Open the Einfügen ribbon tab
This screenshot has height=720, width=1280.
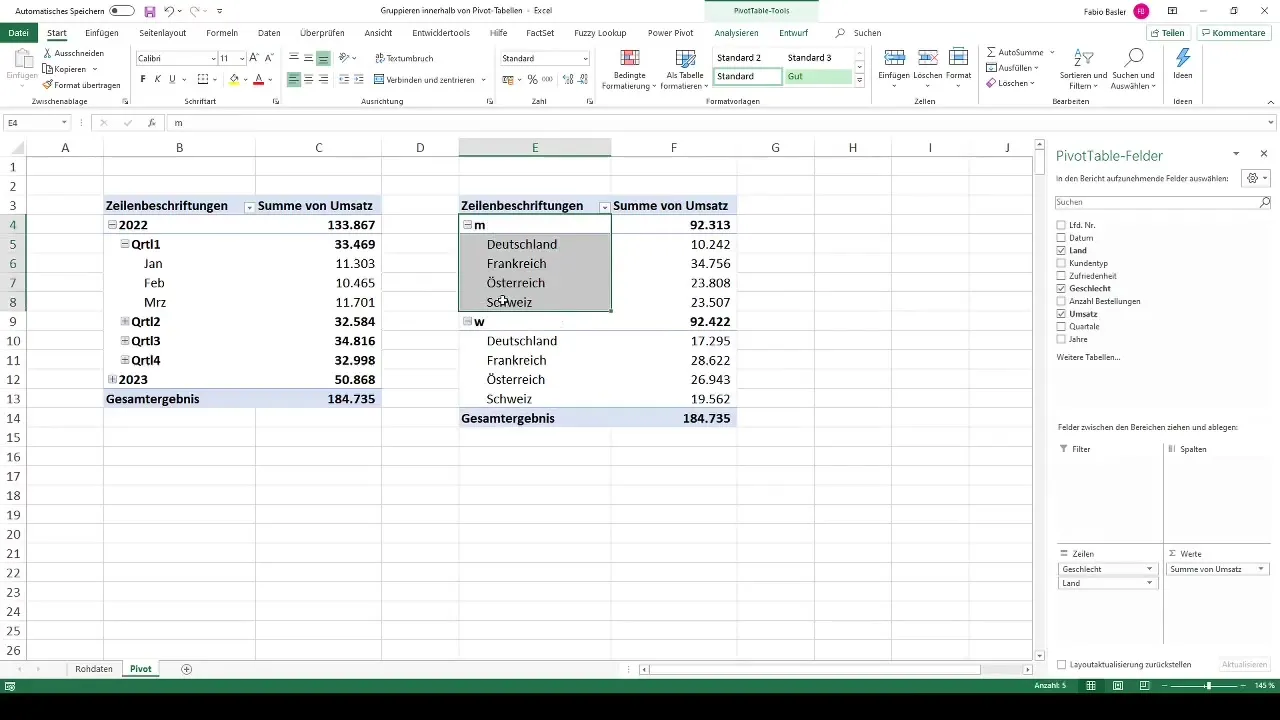[102, 33]
